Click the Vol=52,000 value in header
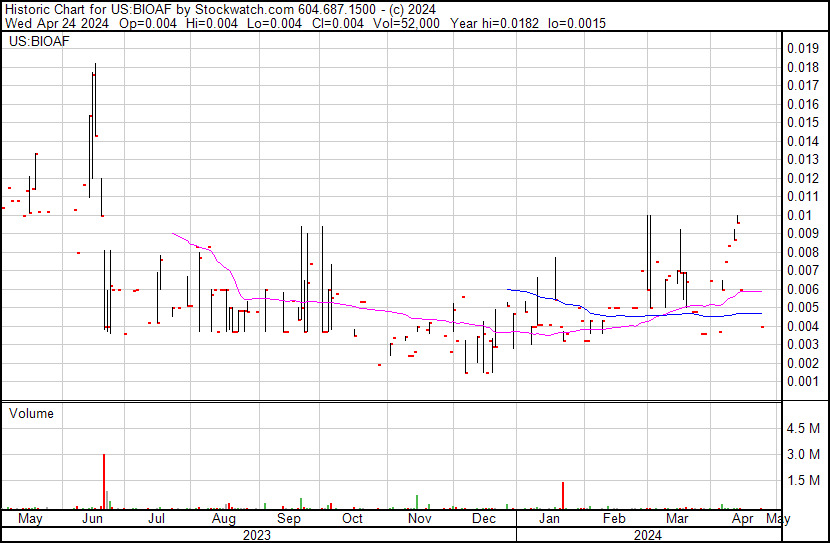Image resolution: width=830 pixels, height=543 pixels. (x=406, y=23)
